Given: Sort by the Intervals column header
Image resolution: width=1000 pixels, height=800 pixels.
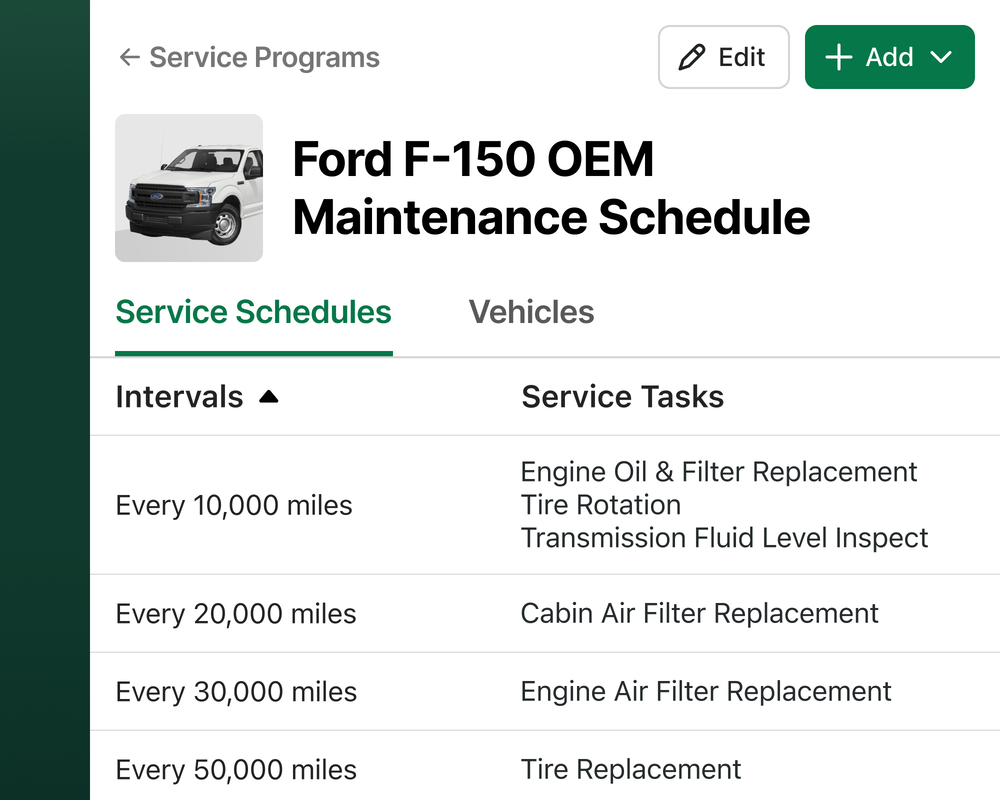Looking at the screenshot, I should pos(197,397).
